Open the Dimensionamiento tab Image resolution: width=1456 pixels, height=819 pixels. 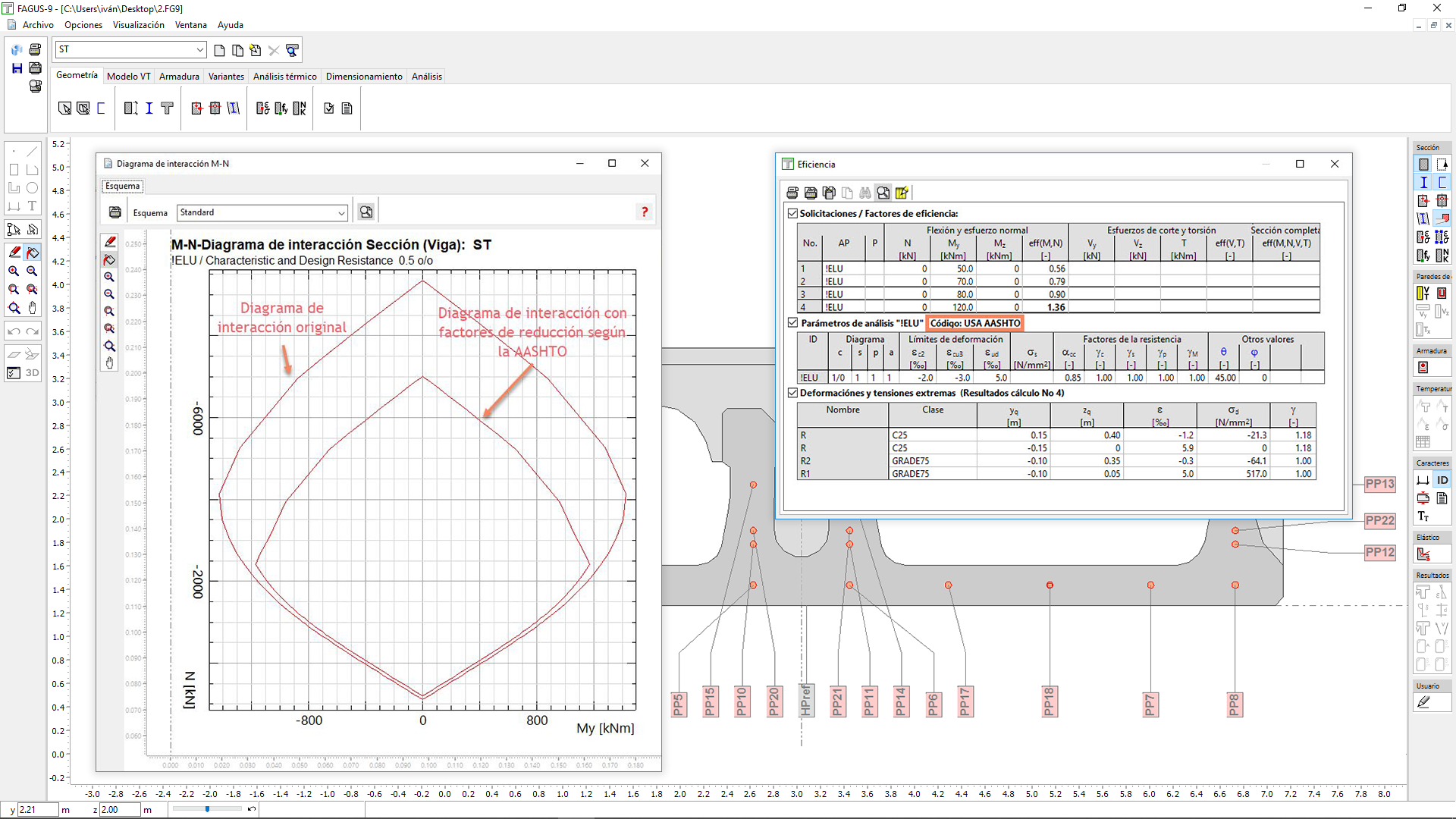pyautogui.click(x=364, y=77)
